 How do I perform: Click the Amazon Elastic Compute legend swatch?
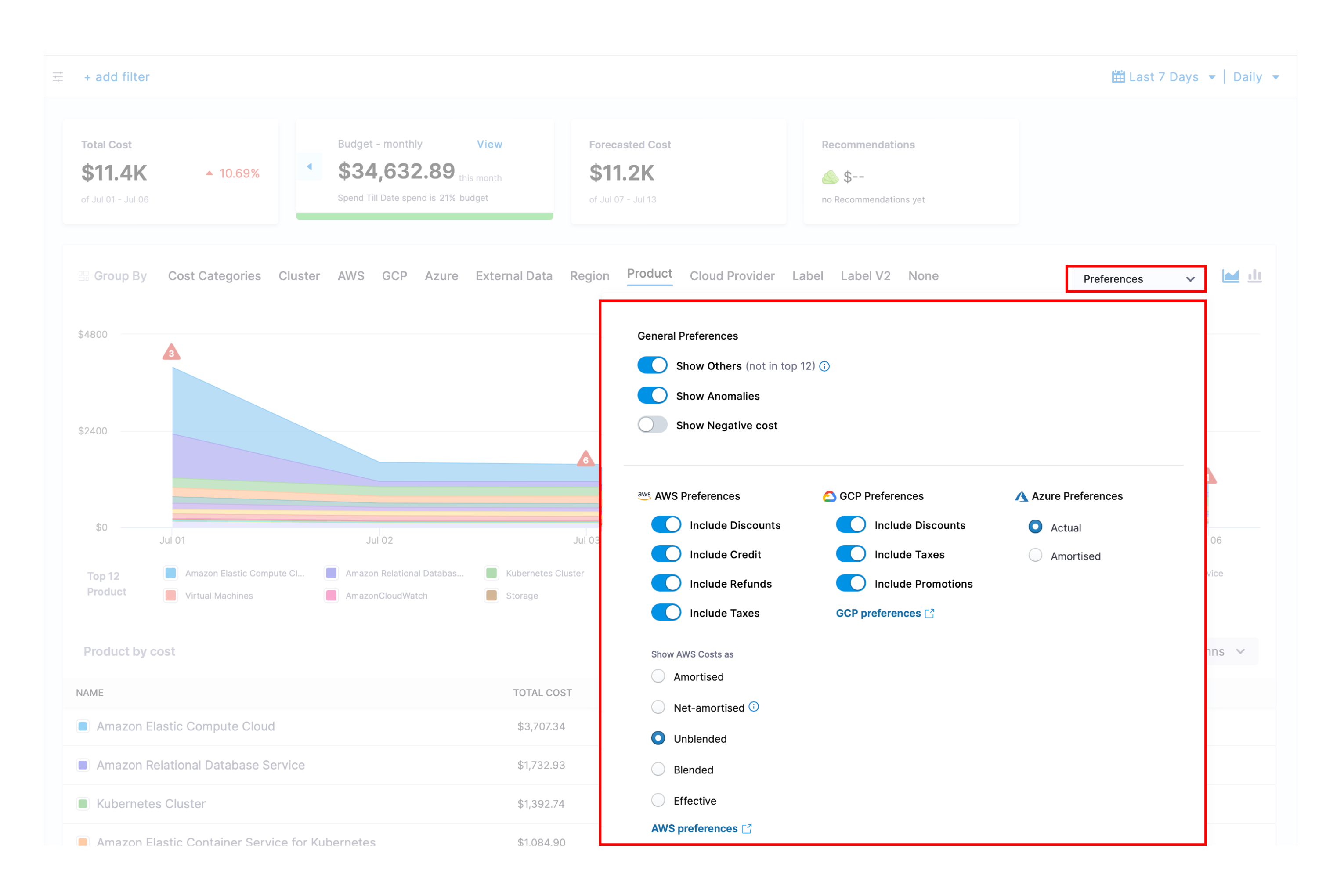pyautogui.click(x=170, y=573)
